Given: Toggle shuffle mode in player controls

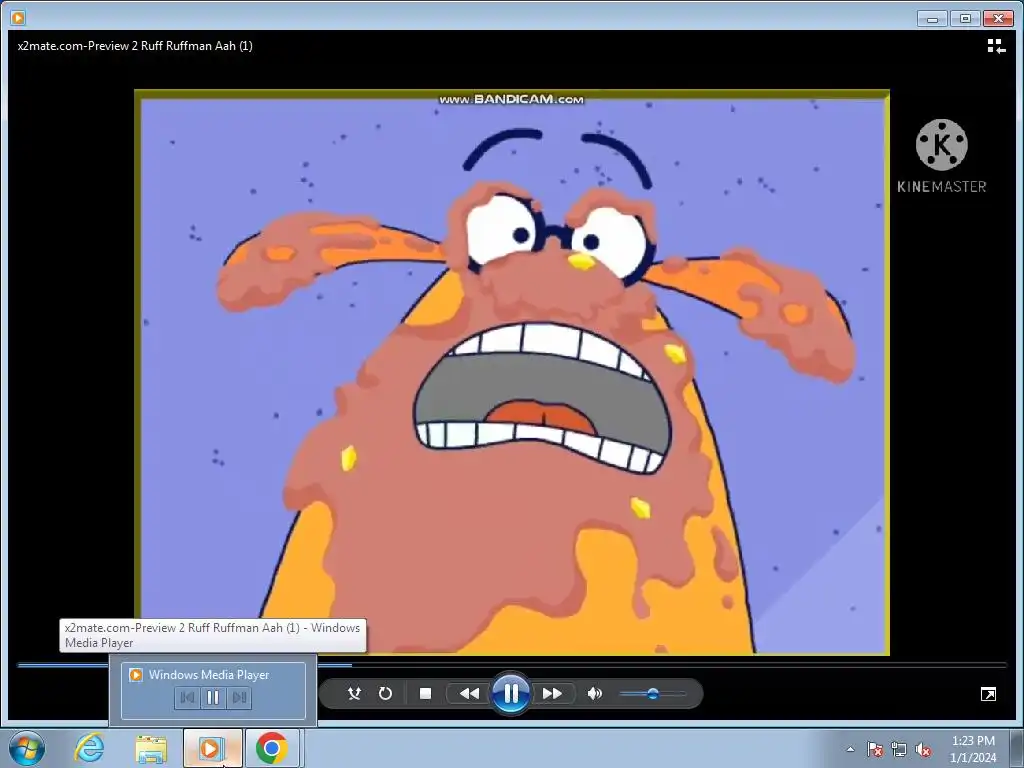Looking at the screenshot, I should click(354, 694).
